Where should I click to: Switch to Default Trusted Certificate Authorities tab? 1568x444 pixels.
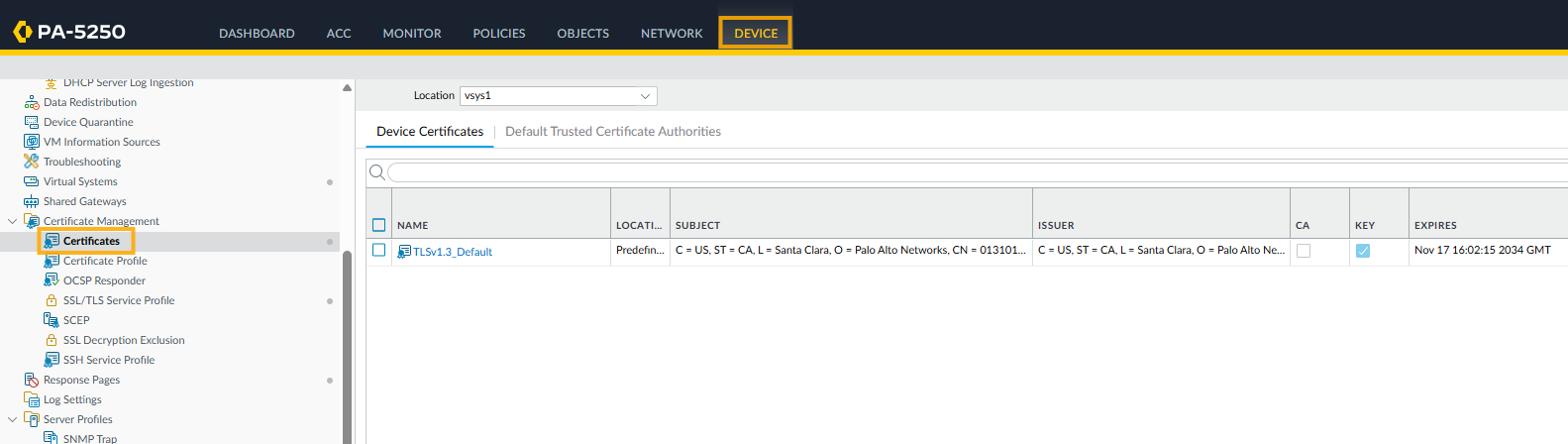pos(613,131)
